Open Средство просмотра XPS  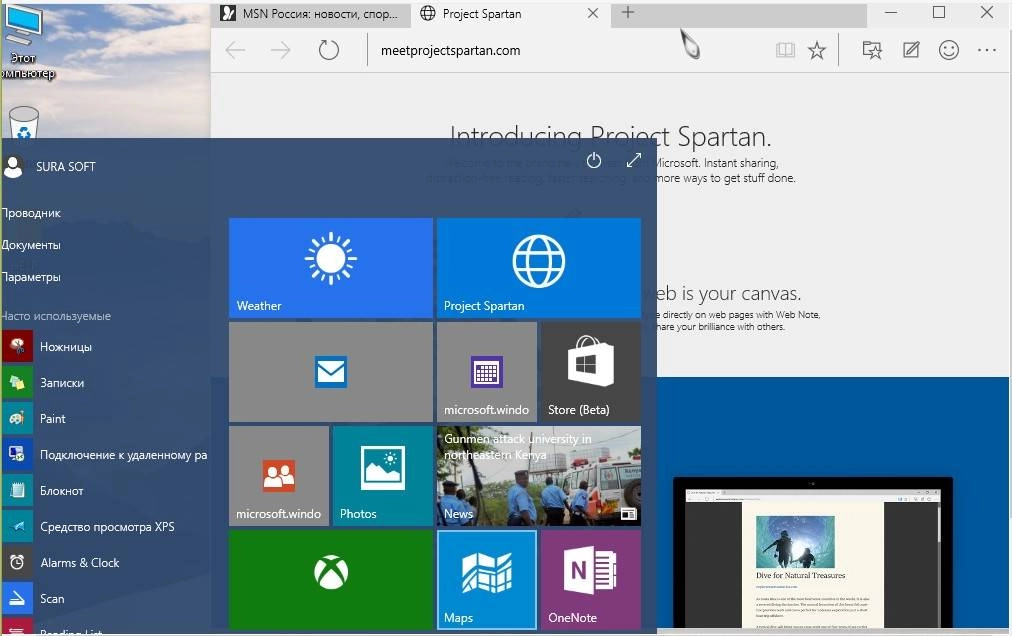click(106, 527)
